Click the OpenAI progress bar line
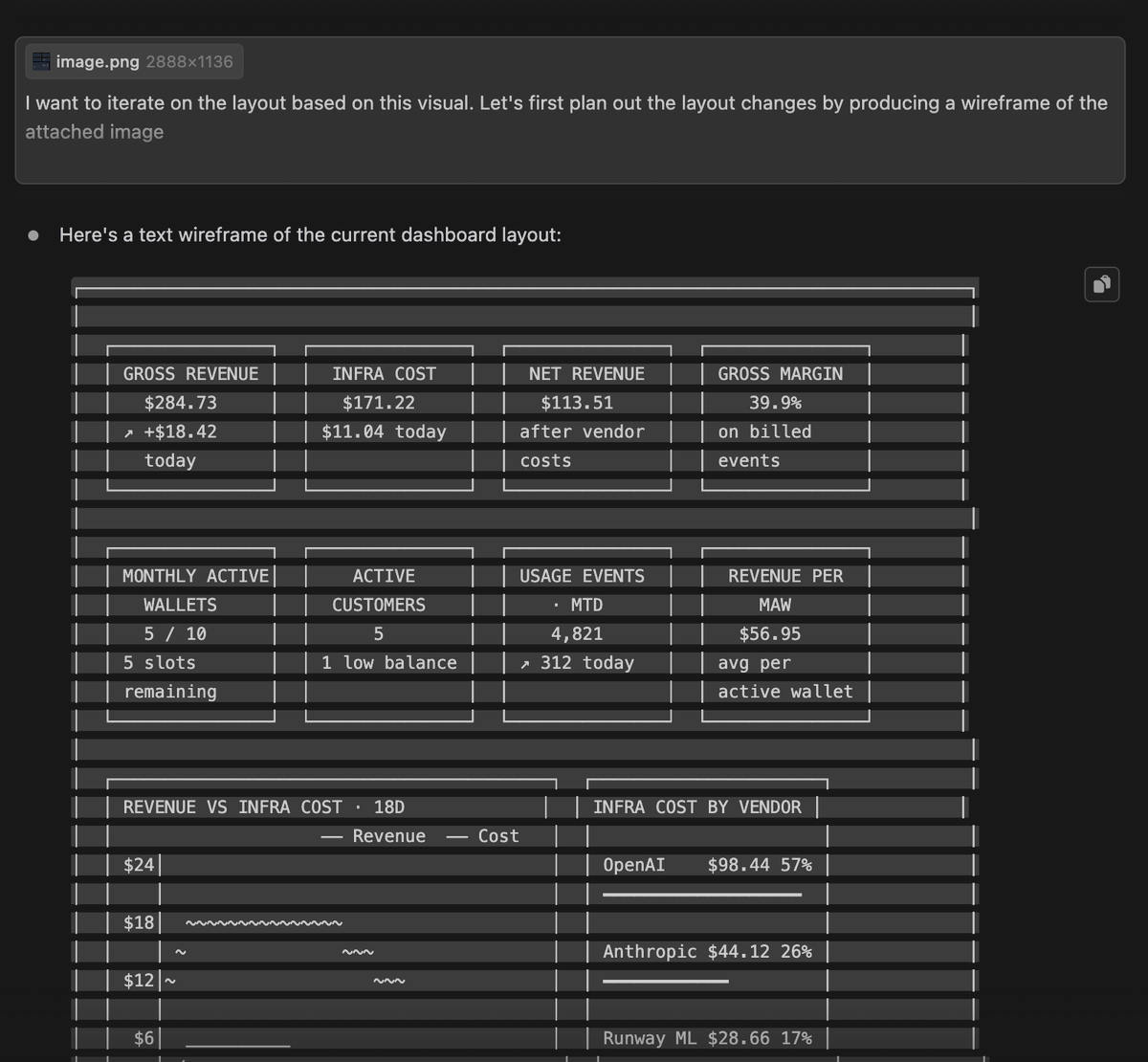 (702, 895)
